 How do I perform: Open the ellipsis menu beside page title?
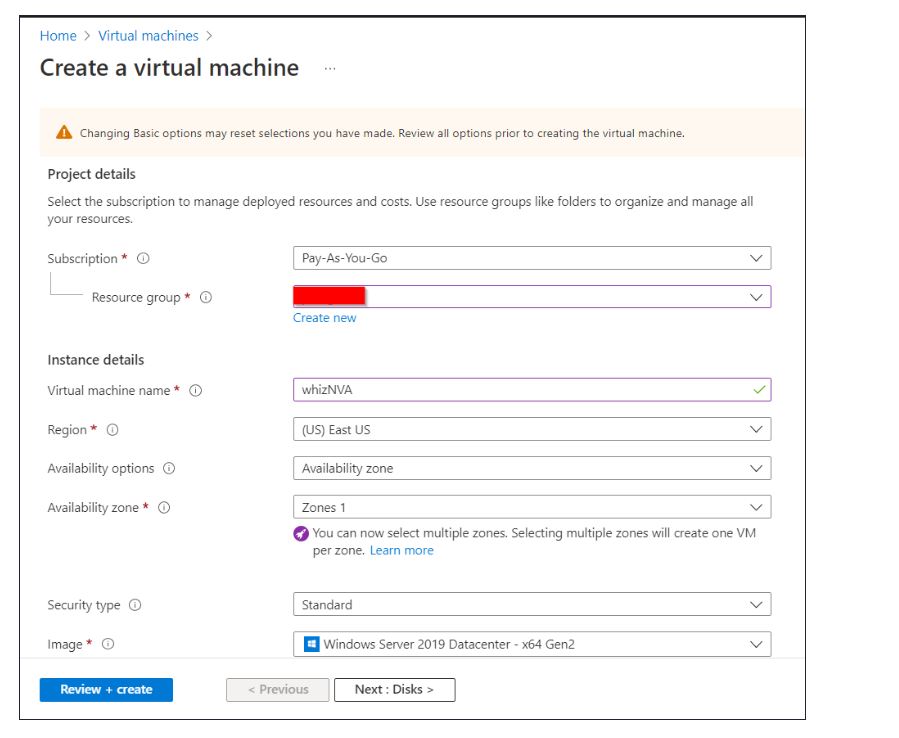(x=330, y=68)
